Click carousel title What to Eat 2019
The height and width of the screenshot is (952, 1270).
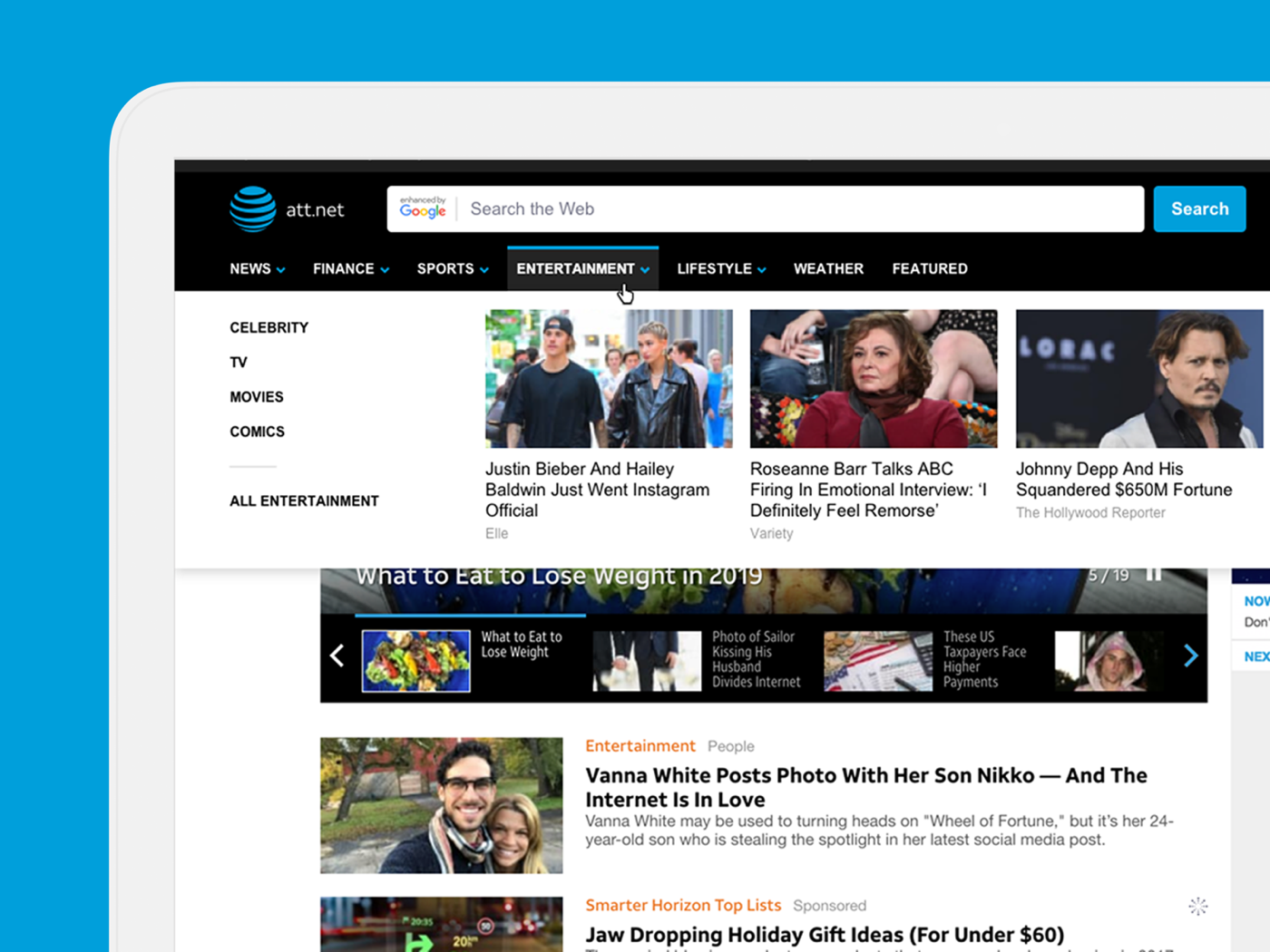(559, 576)
